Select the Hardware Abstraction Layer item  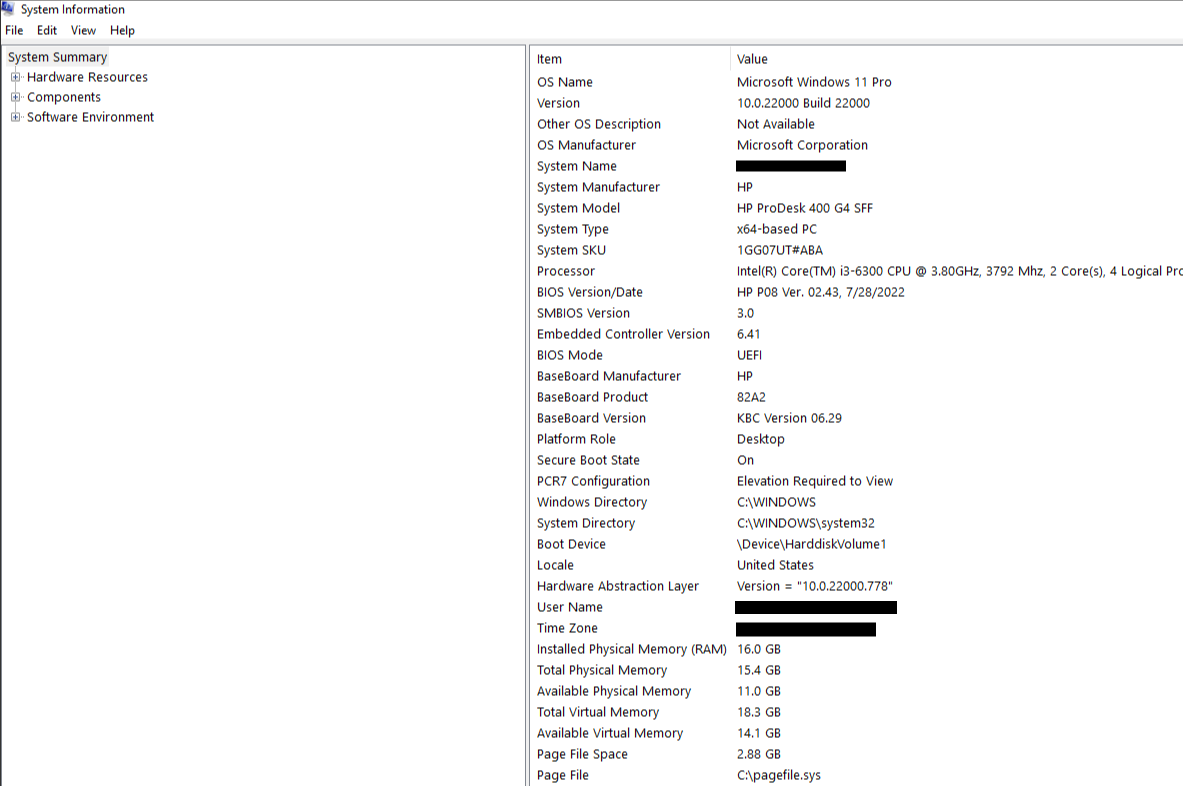pyautogui.click(x=618, y=586)
